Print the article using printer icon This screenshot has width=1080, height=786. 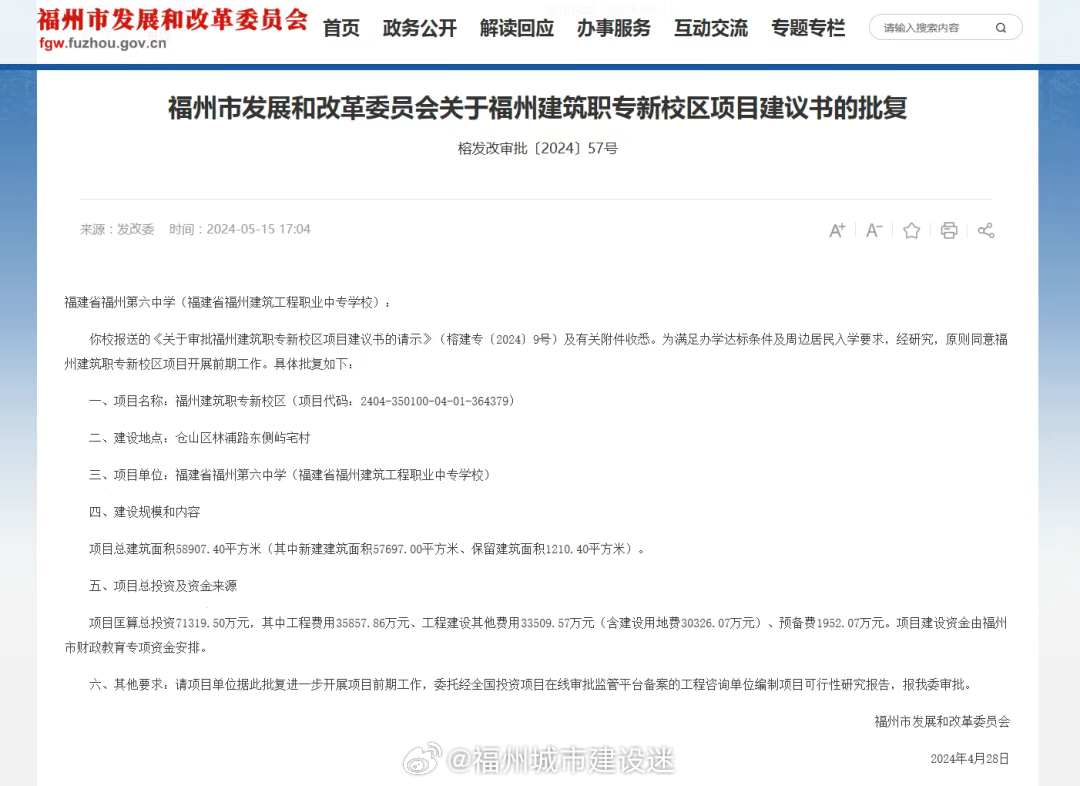(x=948, y=230)
